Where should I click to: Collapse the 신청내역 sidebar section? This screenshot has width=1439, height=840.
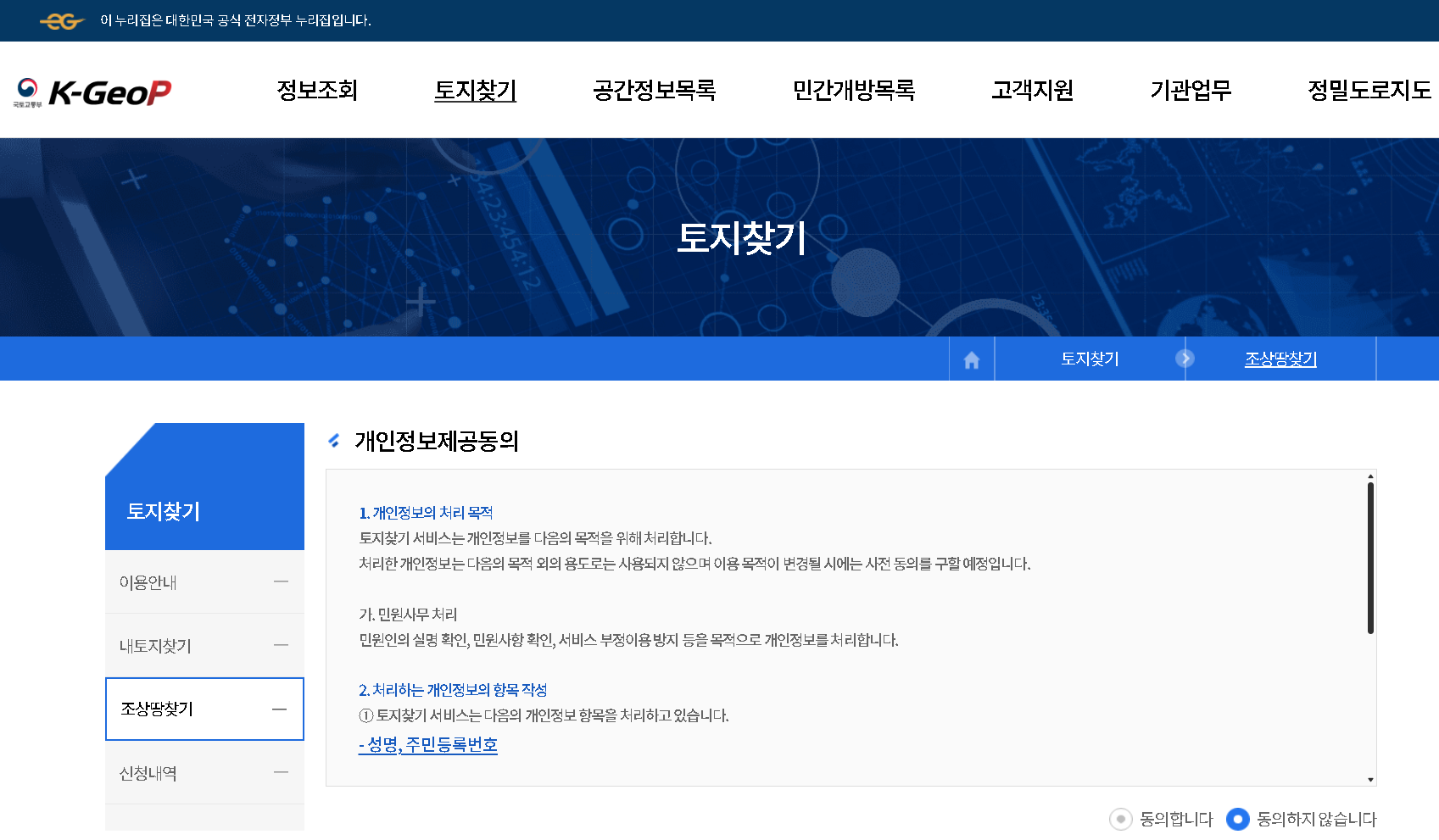click(280, 773)
